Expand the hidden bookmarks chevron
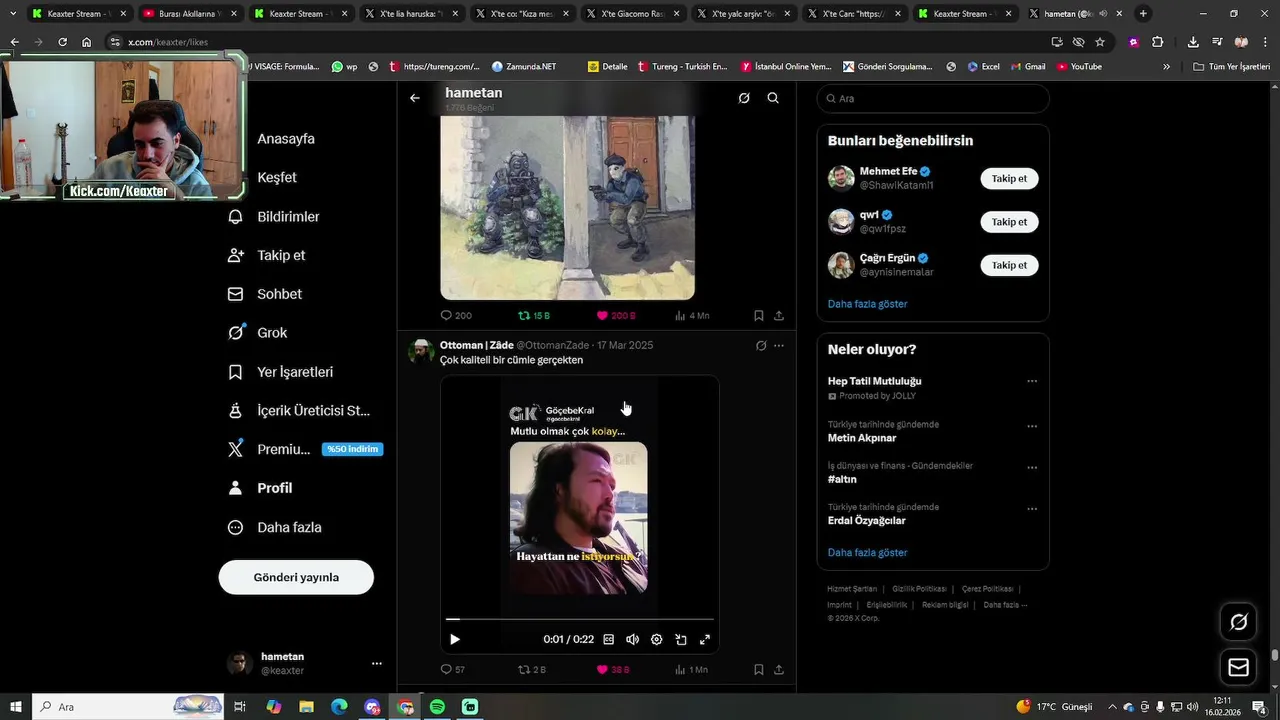The image size is (1280, 720). pyautogui.click(x=1166, y=66)
